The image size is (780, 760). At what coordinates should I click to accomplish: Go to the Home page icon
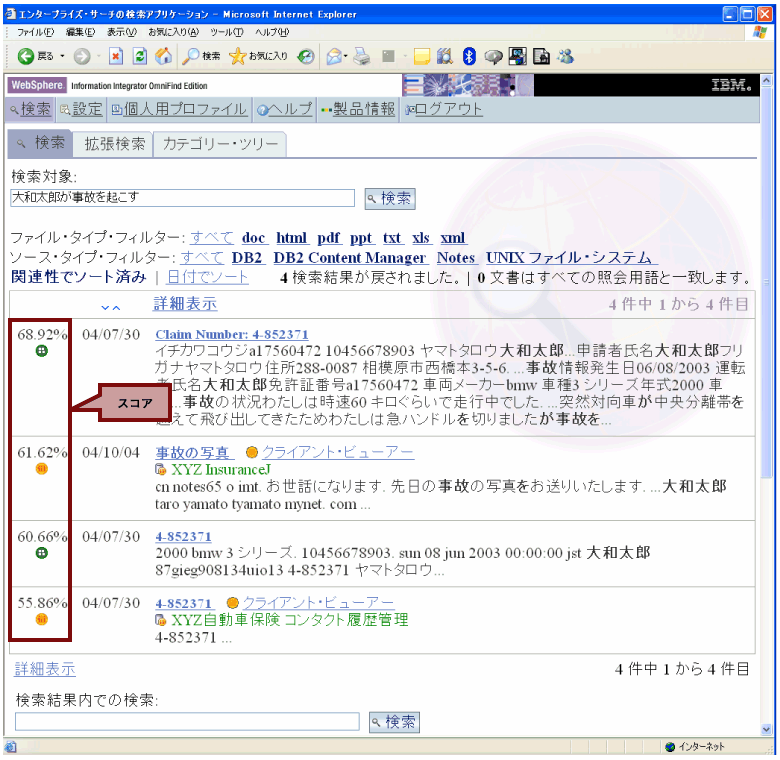[x=163, y=56]
